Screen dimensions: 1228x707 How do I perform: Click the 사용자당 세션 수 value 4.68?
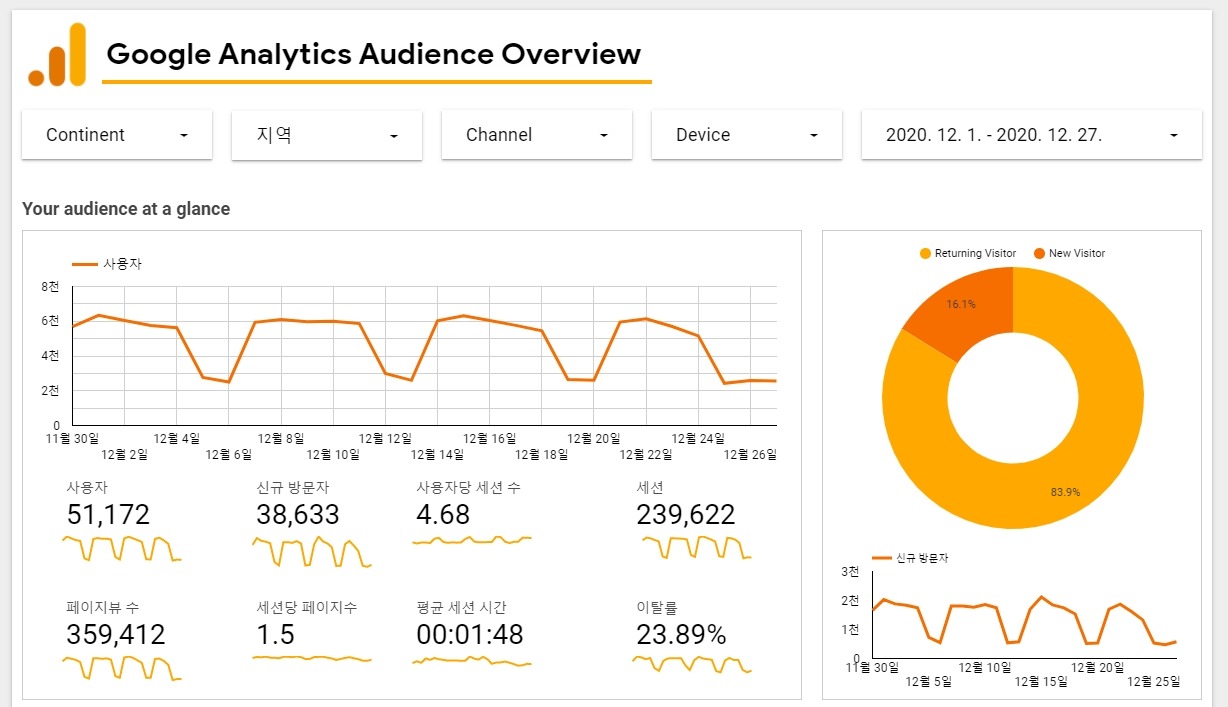pos(443,515)
